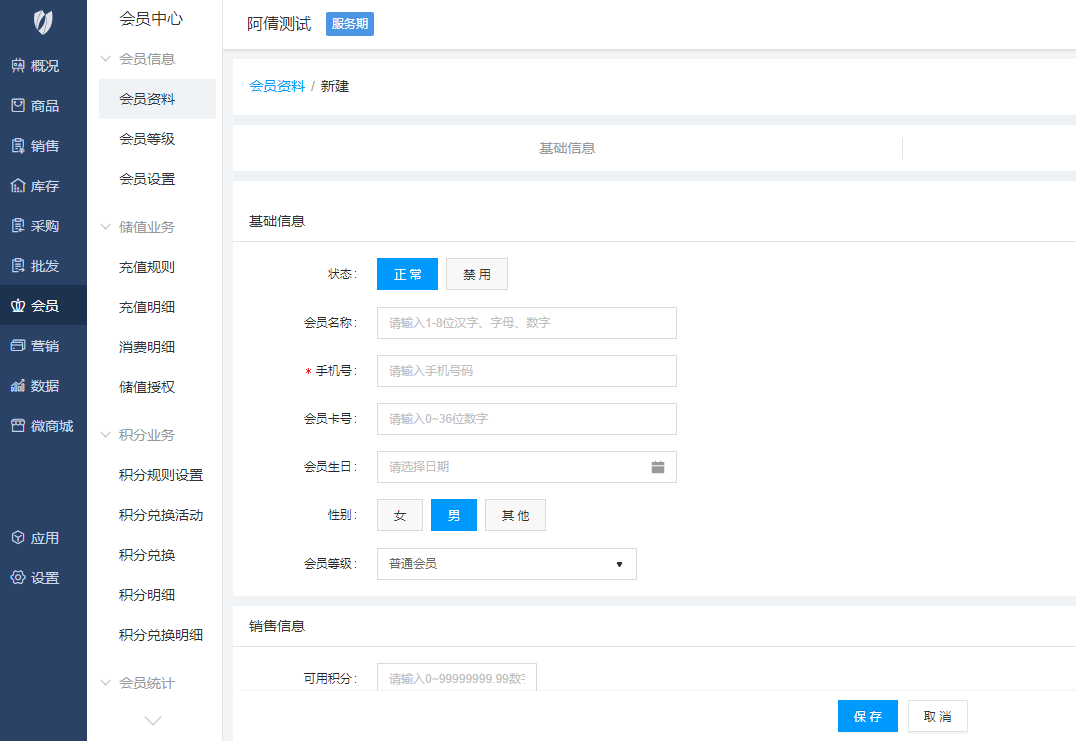This screenshot has width=1076, height=741.
Task: Open 充值规则 in the submenu
Action: (147, 267)
